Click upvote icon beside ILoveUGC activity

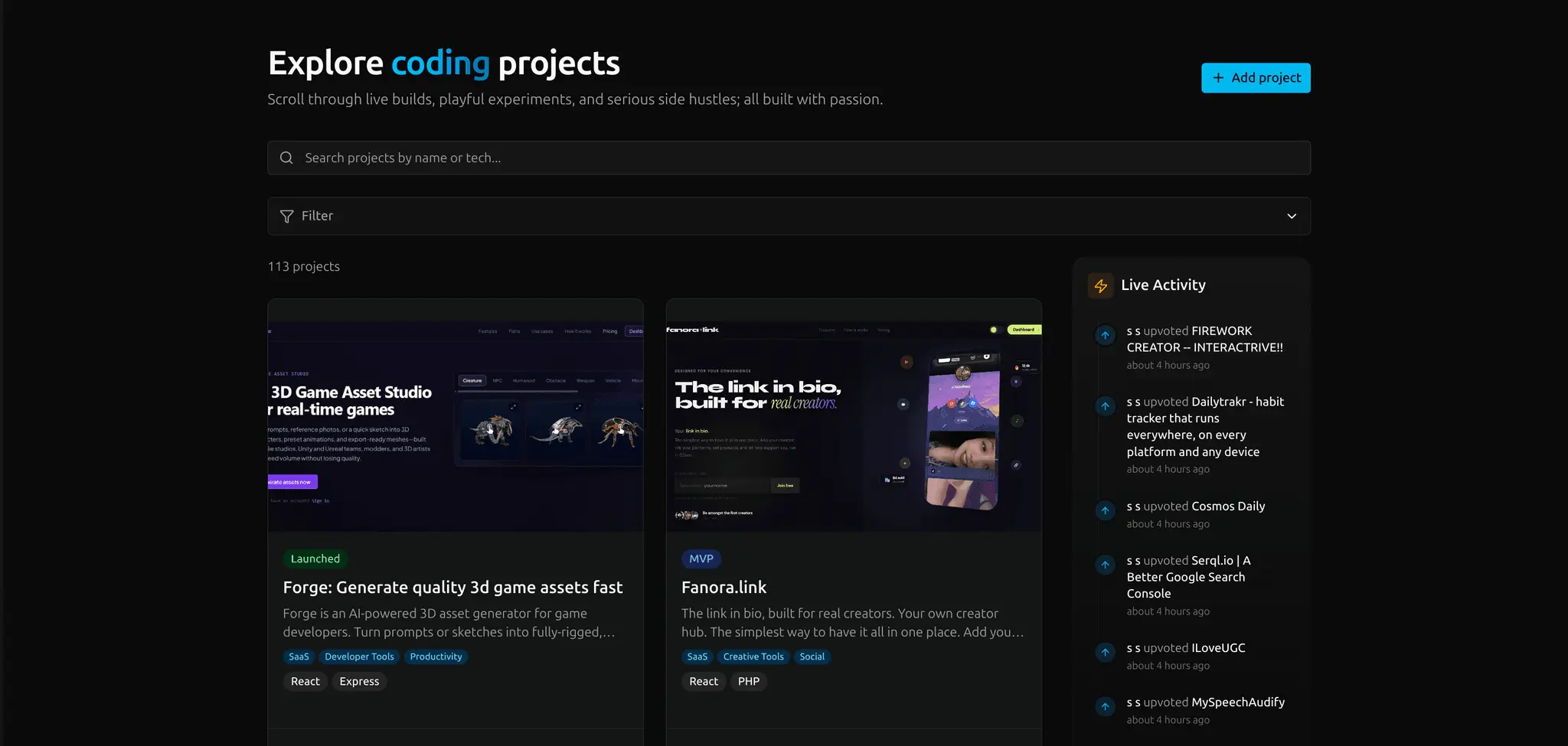(x=1105, y=652)
